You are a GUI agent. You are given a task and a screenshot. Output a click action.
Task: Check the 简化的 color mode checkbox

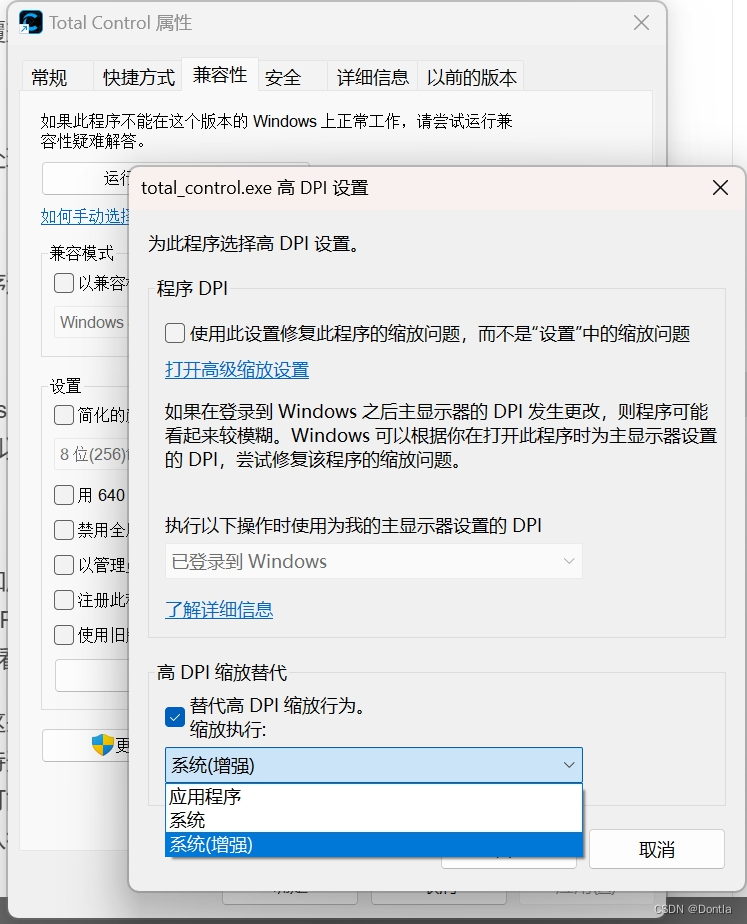(64, 415)
